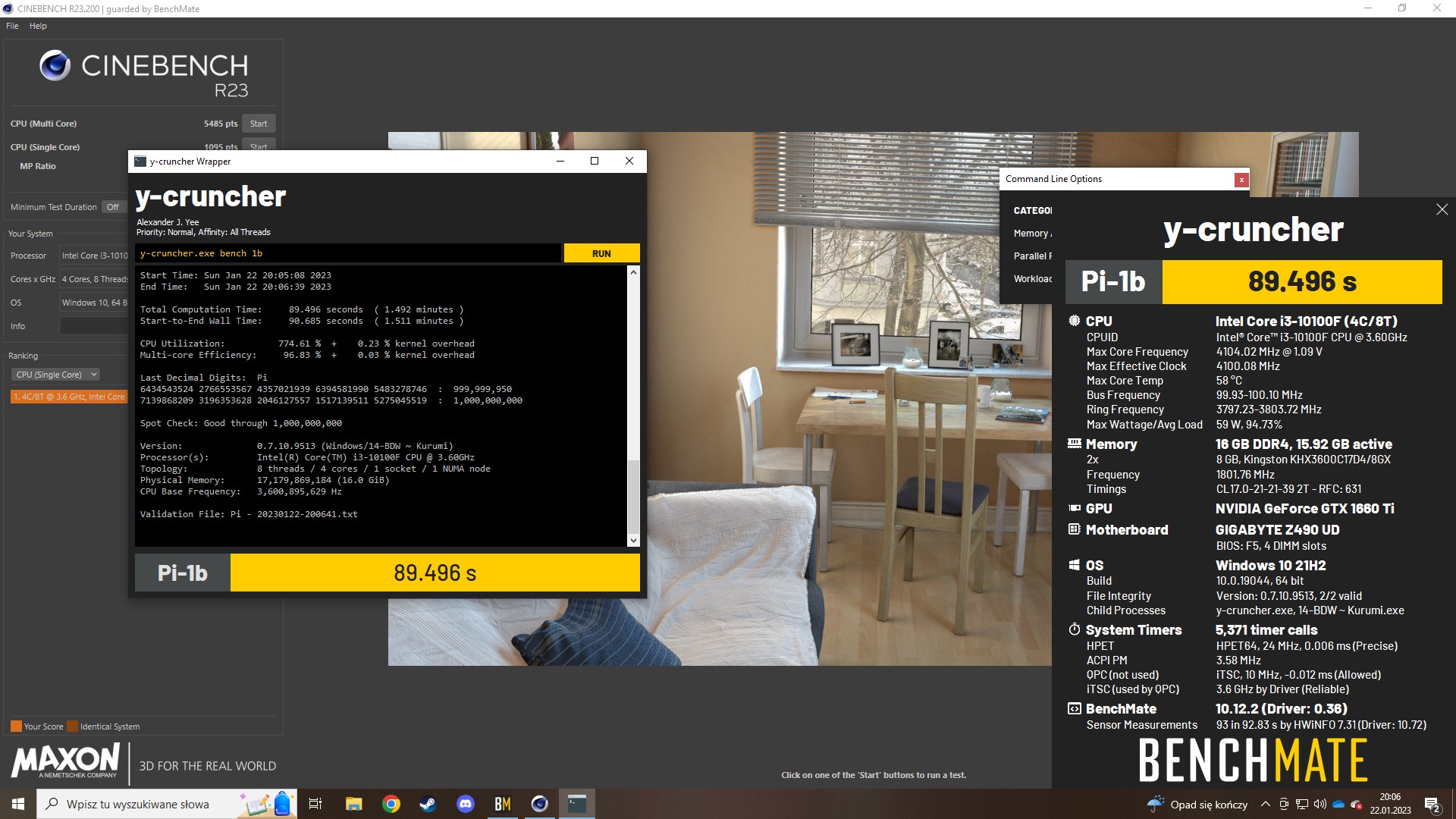Start the CPU (Multi Core) test
This screenshot has height=819, width=1456.
coord(259,124)
